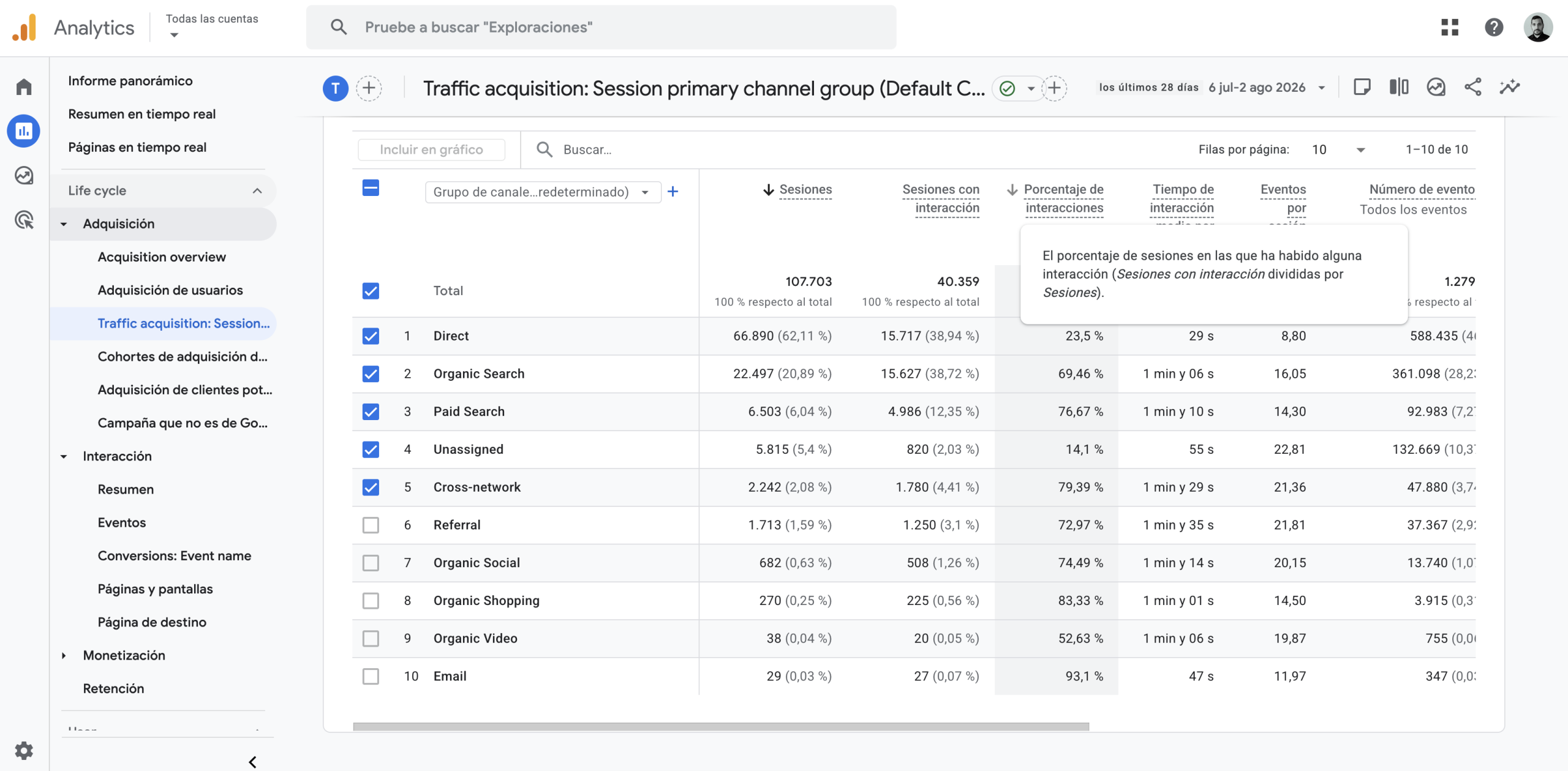Uncheck the Paid Search row checkbox

pos(371,412)
